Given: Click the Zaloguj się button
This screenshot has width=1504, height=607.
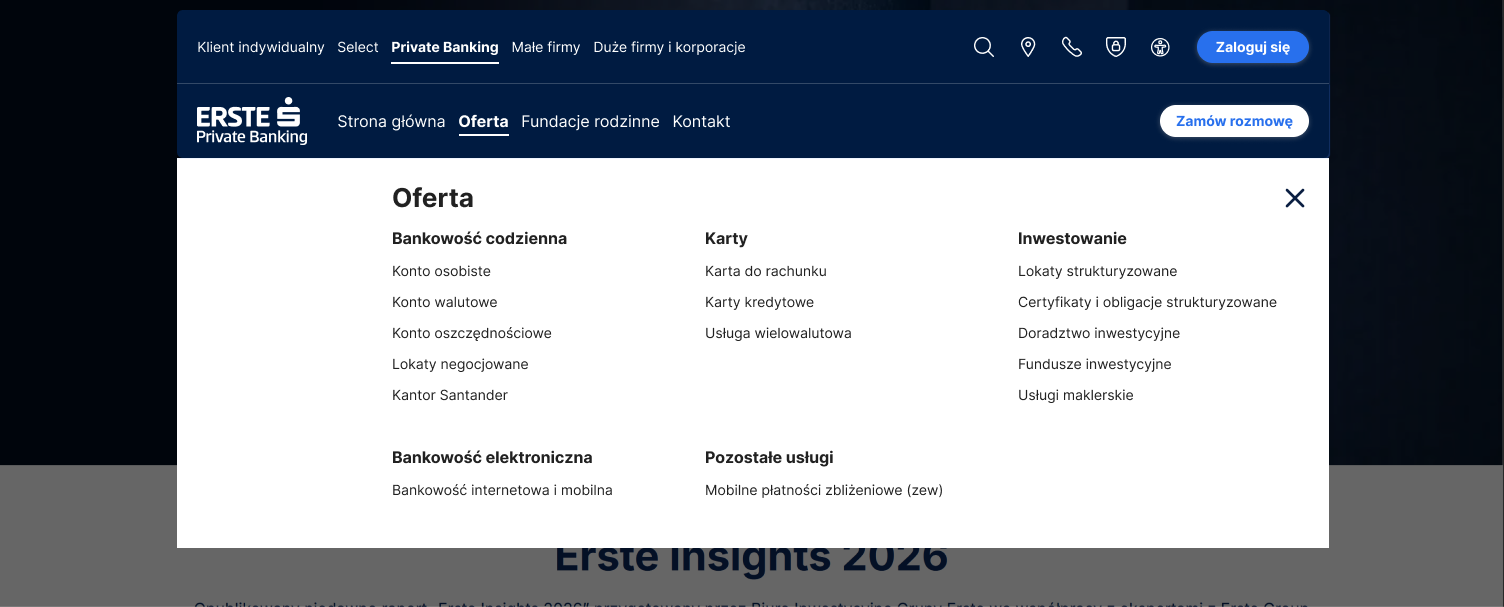Looking at the screenshot, I should (x=1253, y=47).
